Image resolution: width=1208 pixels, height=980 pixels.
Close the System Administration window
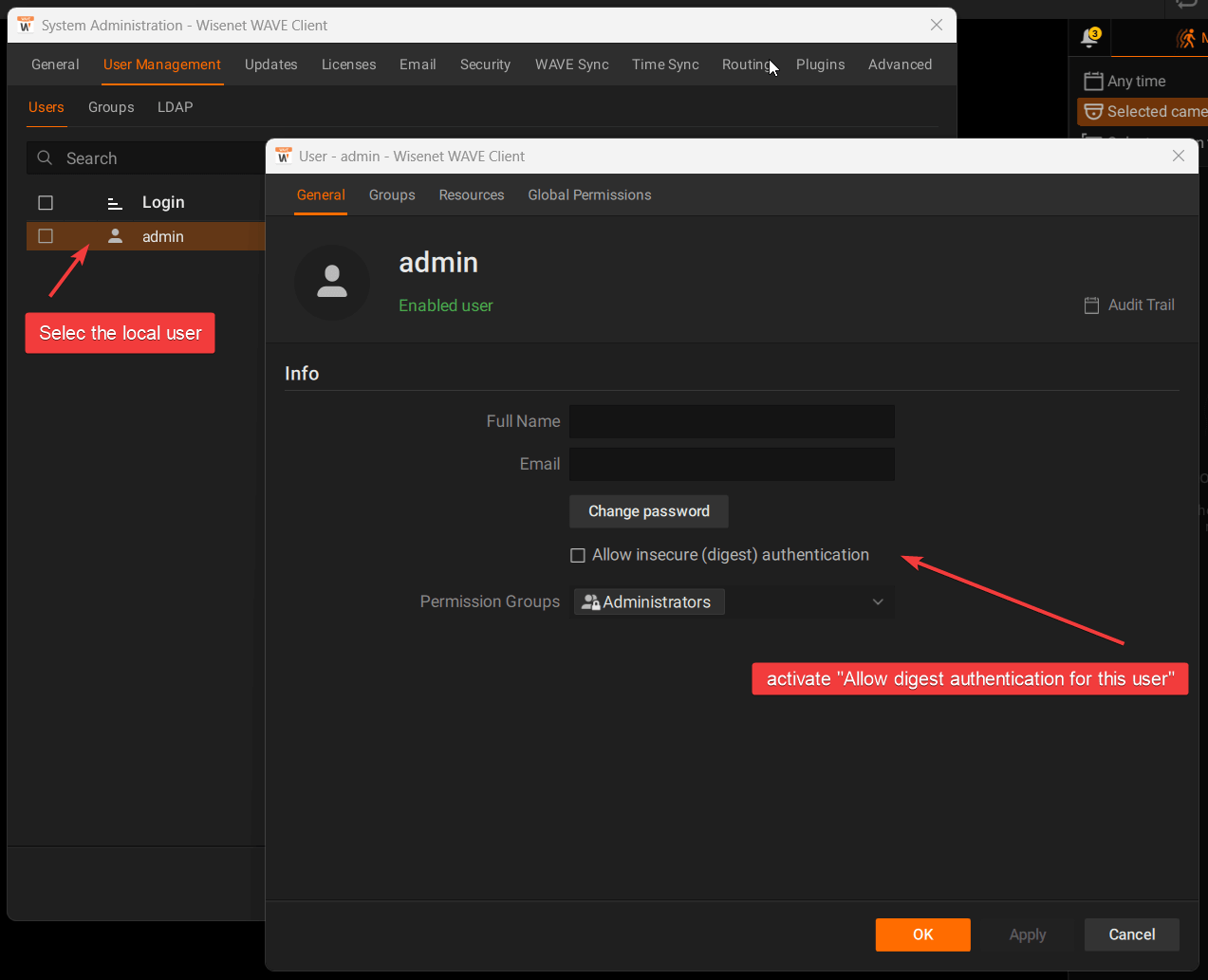click(937, 25)
